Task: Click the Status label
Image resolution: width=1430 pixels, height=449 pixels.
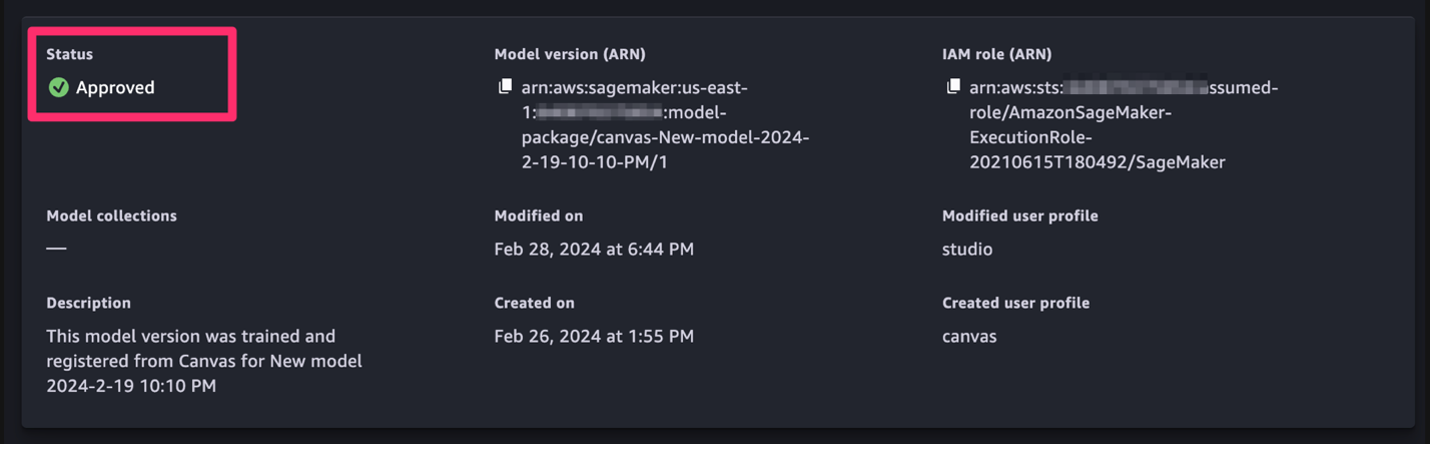Action: [x=69, y=54]
